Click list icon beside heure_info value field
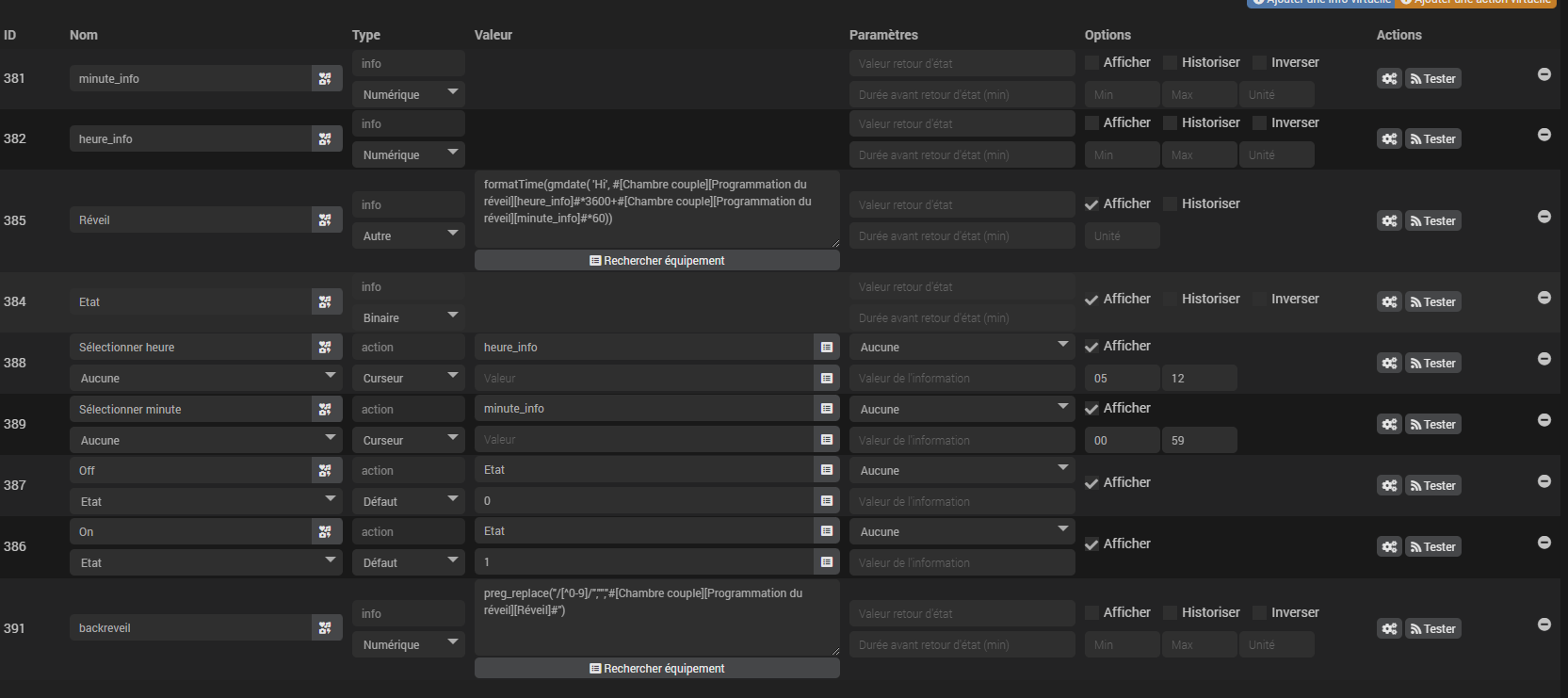The image size is (1568, 698). pyautogui.click(x=827, y=348)
